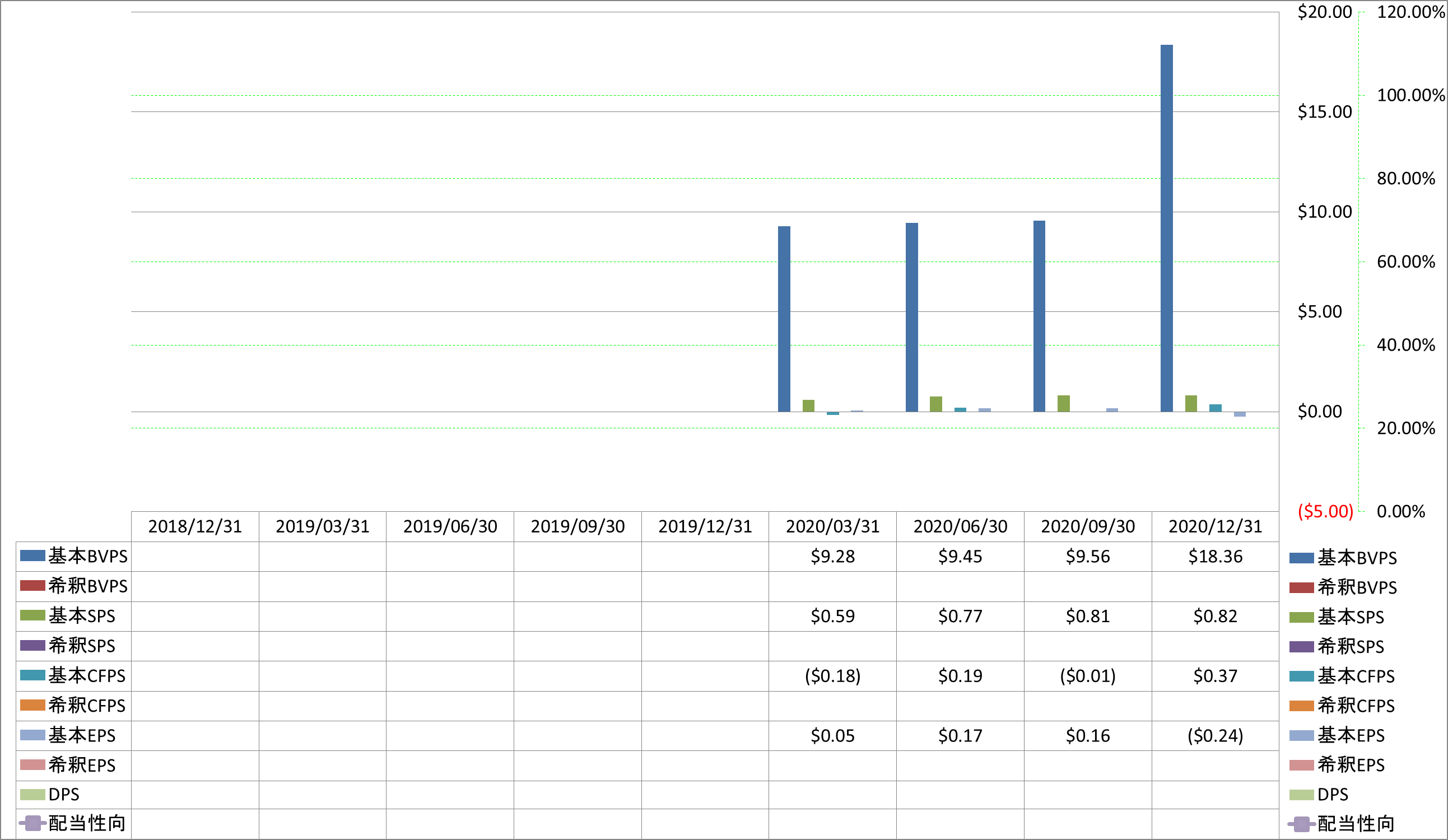Click the 希釈BVPS red swatch in left legend

tap(32, 585)
